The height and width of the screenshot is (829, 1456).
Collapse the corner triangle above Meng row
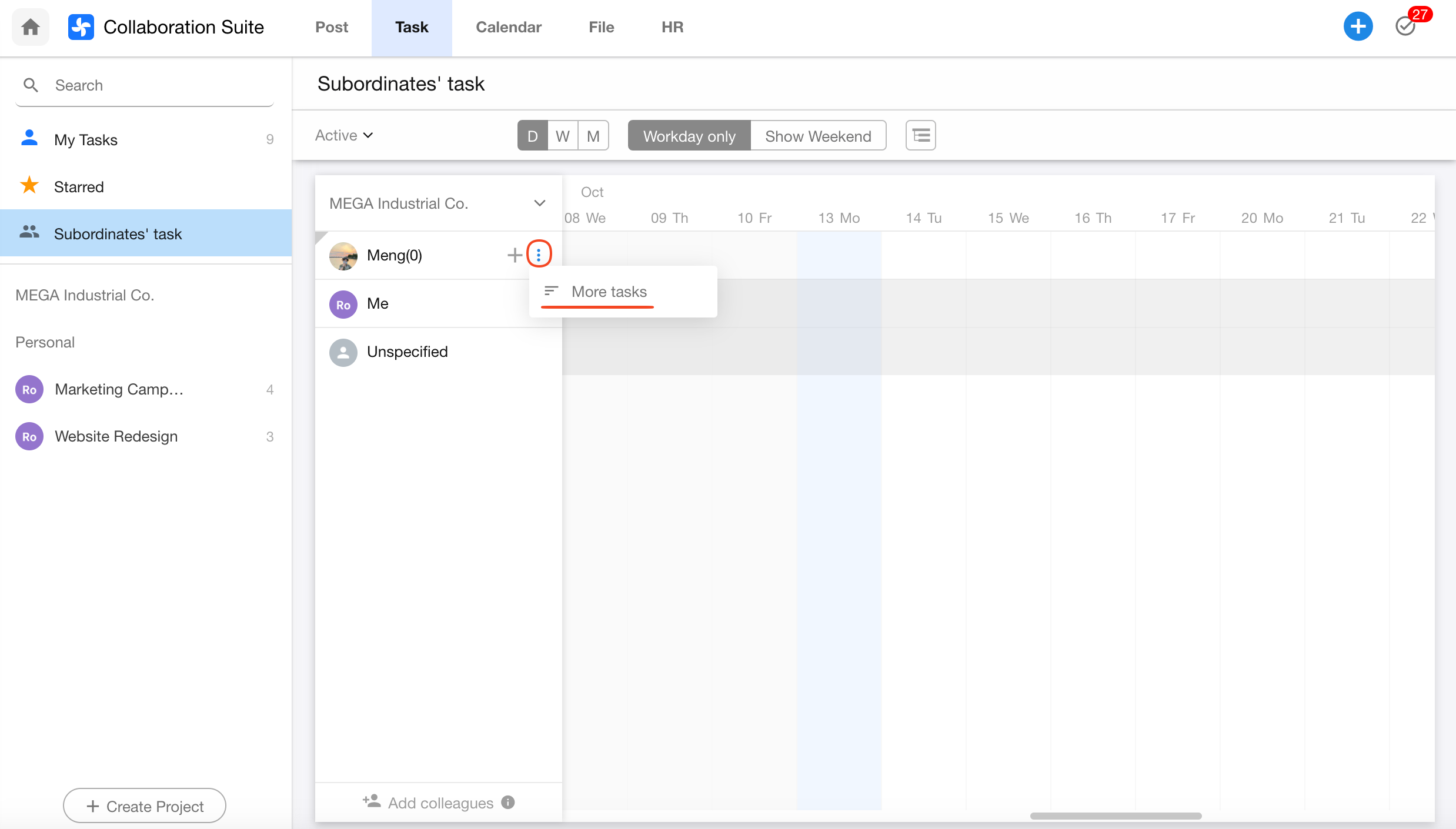coord(320,236)
